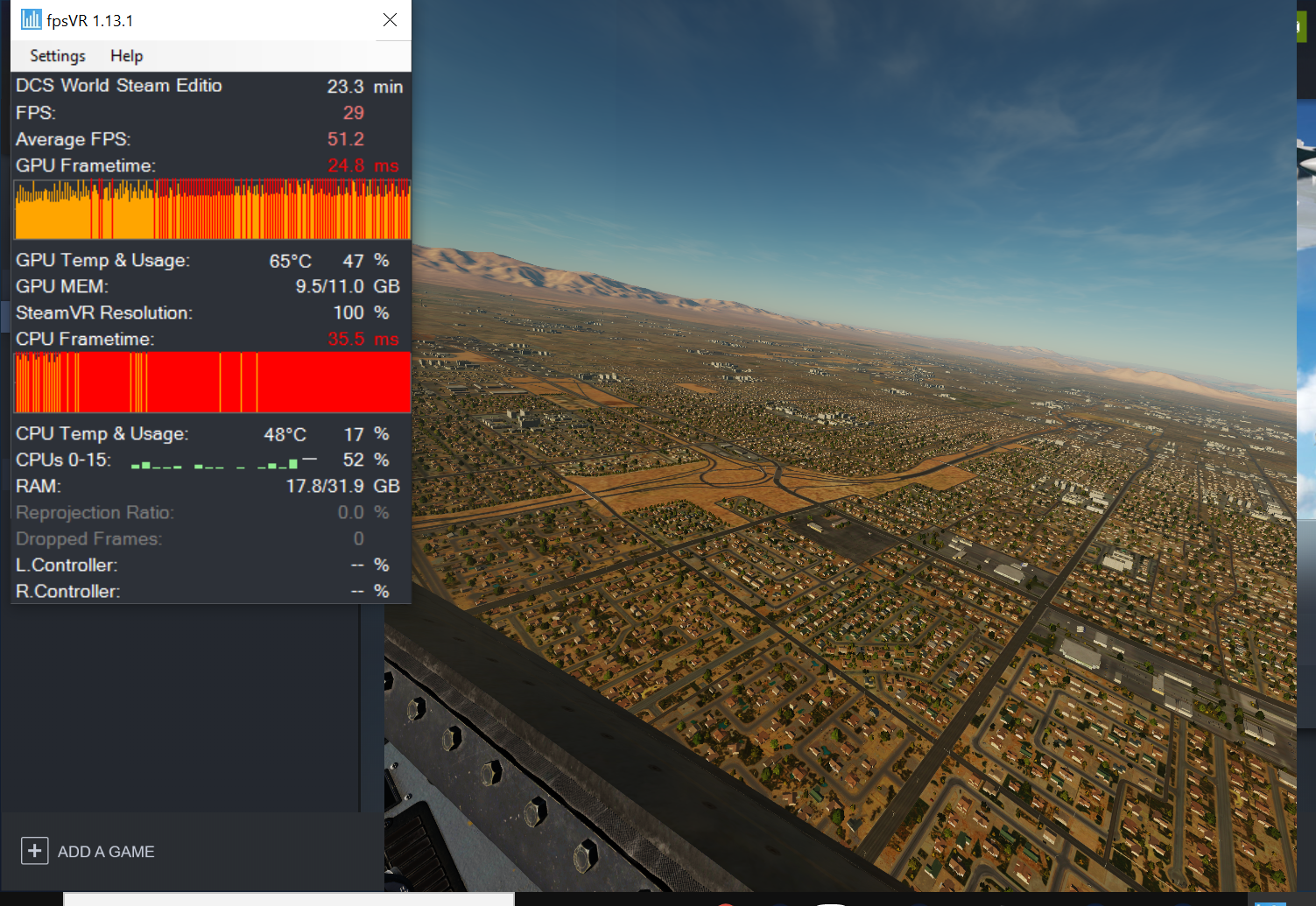1316x906 pixels.
Task: Click the GPU MEM 9.5/11.0 GB value
Action: click(x=348, y=287)
